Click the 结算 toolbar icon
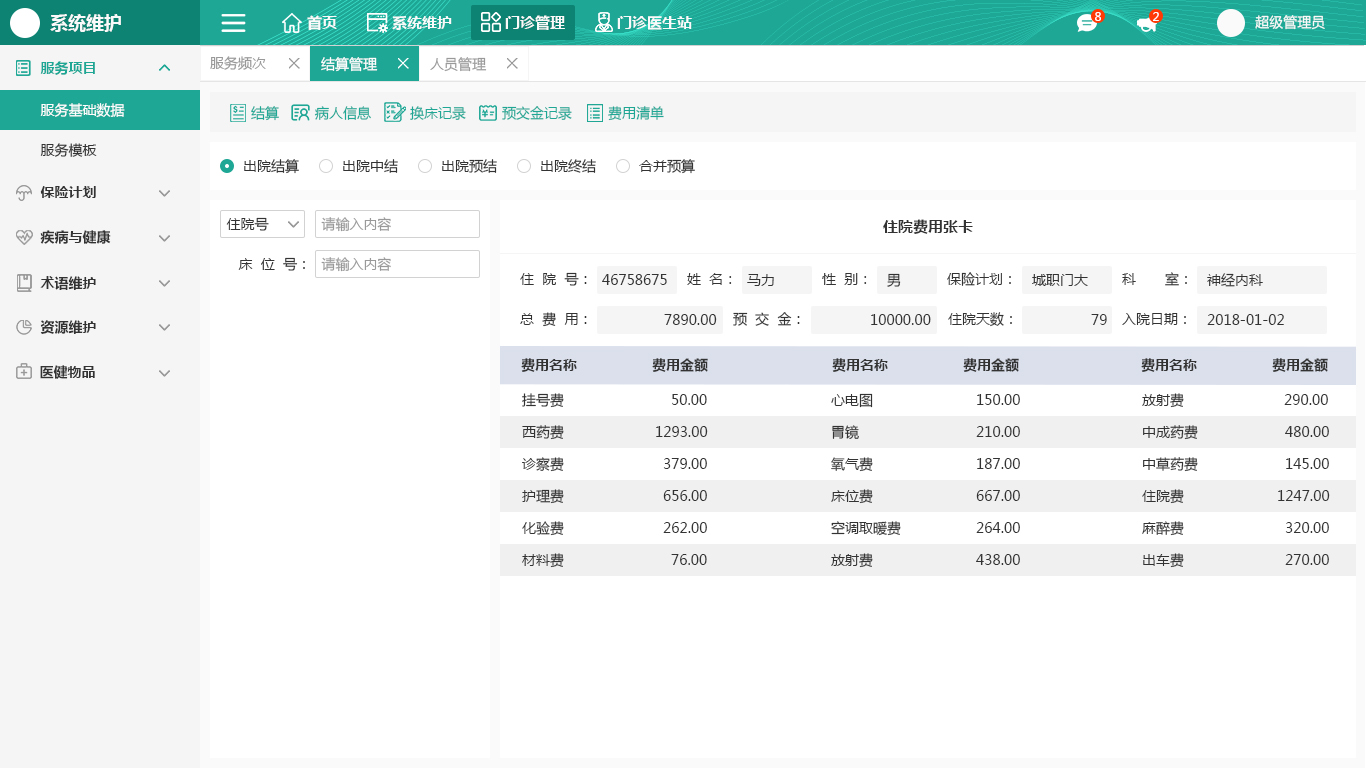1366x768 pixels. tap(238, 113)
